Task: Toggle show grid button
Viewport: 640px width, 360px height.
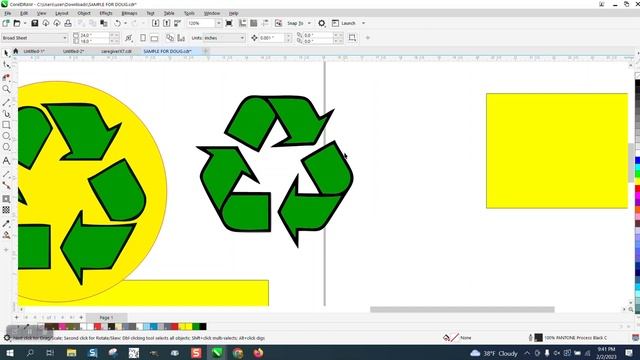Action: (x=253, y=23)
